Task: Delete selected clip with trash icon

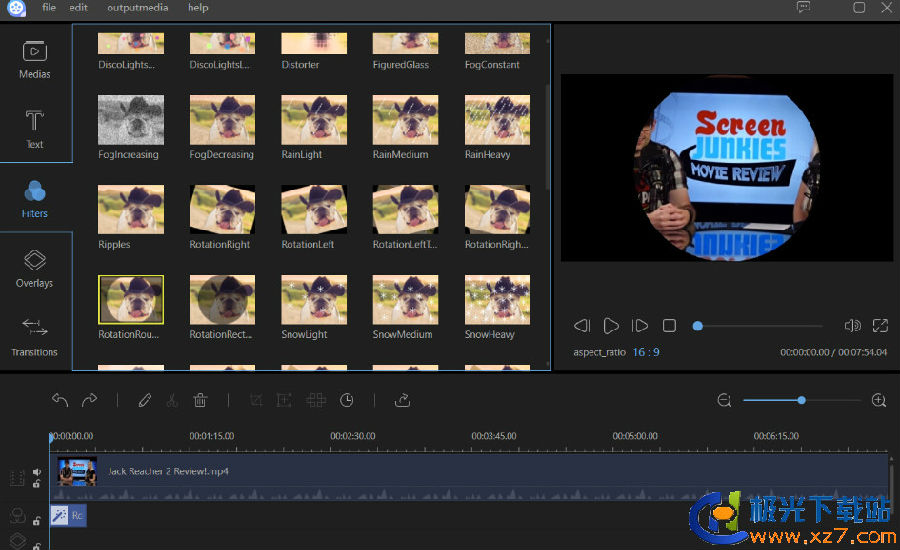Action: pos(200,400)
